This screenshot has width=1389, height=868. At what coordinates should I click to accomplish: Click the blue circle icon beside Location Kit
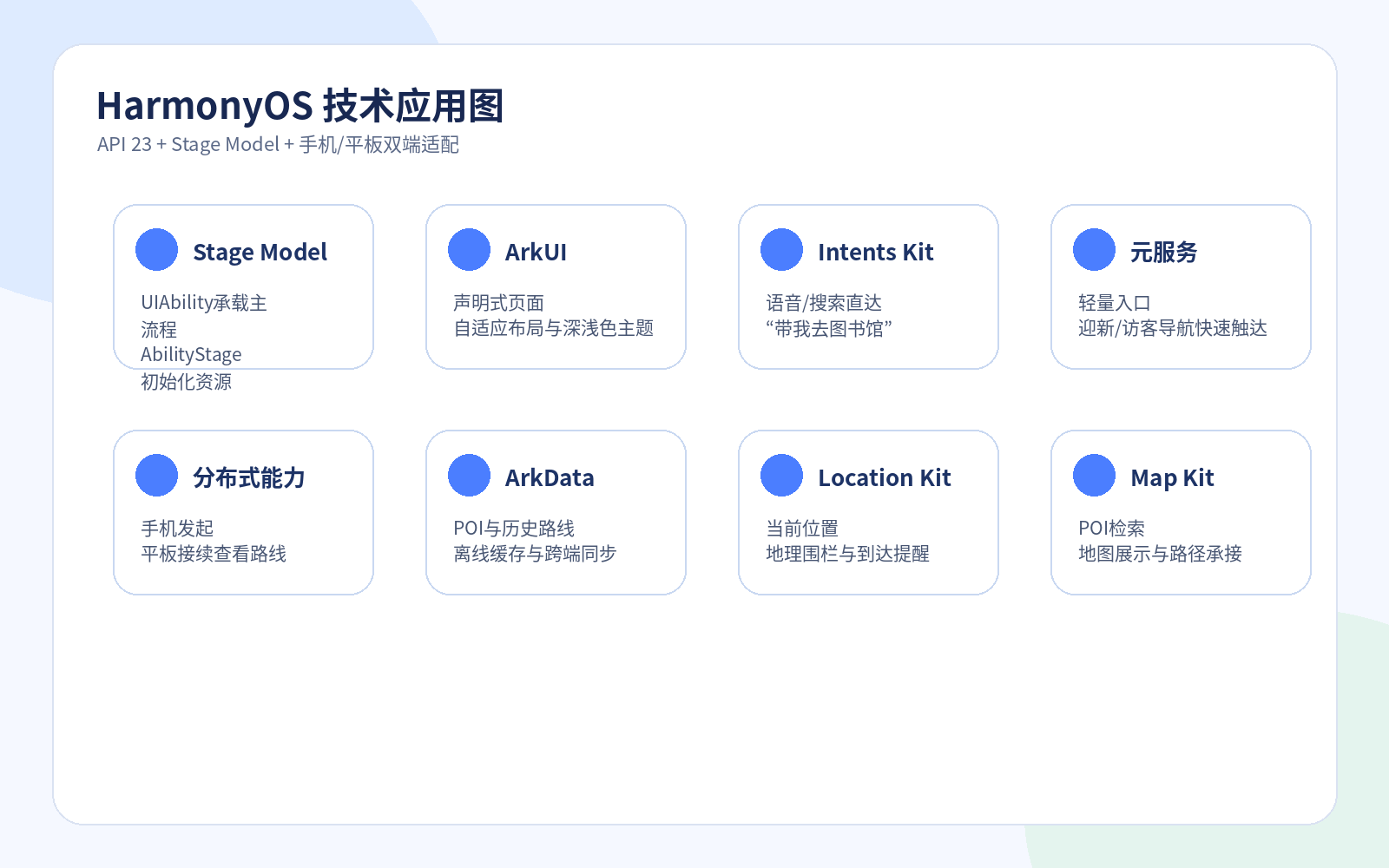(x=782, y=476)
